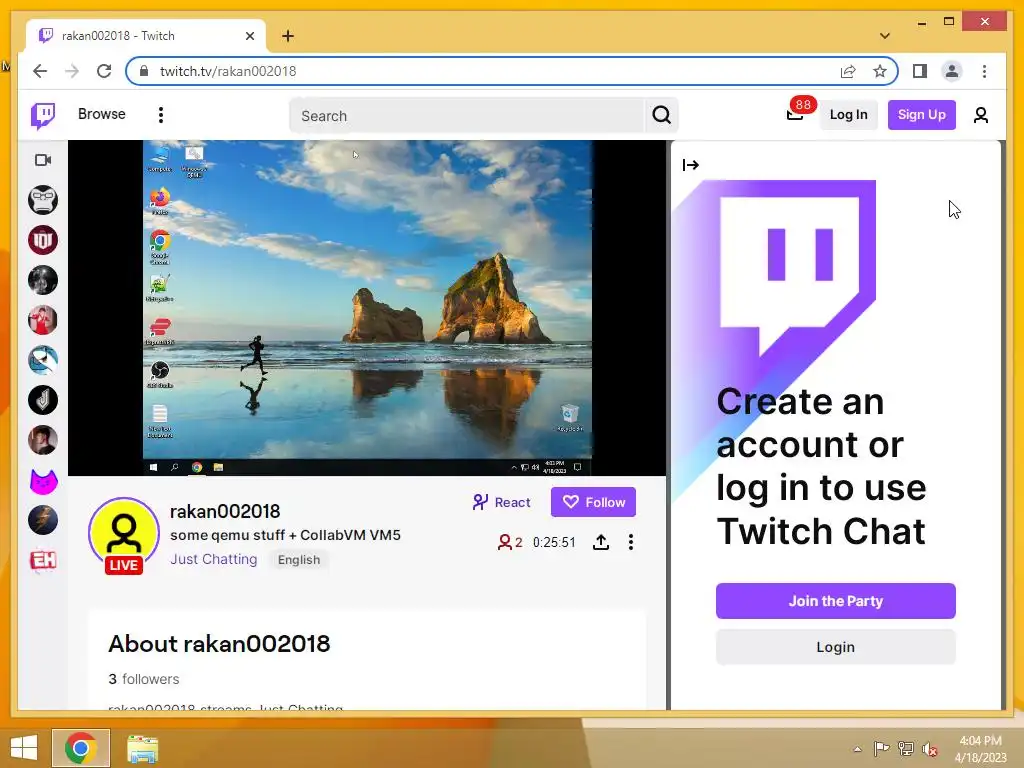Open the purple cat channel avatar
This screenshot has width=1024, height=768.
pyautogui.click(x=43, y=481)
